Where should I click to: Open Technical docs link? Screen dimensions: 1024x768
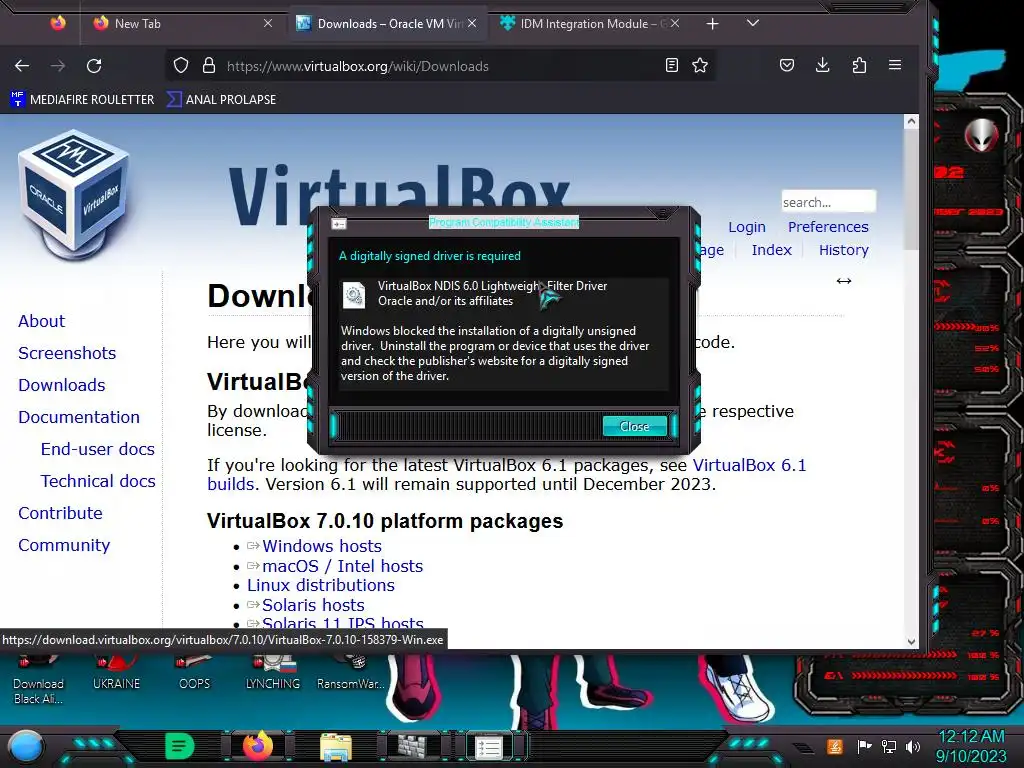coord(98,481)
